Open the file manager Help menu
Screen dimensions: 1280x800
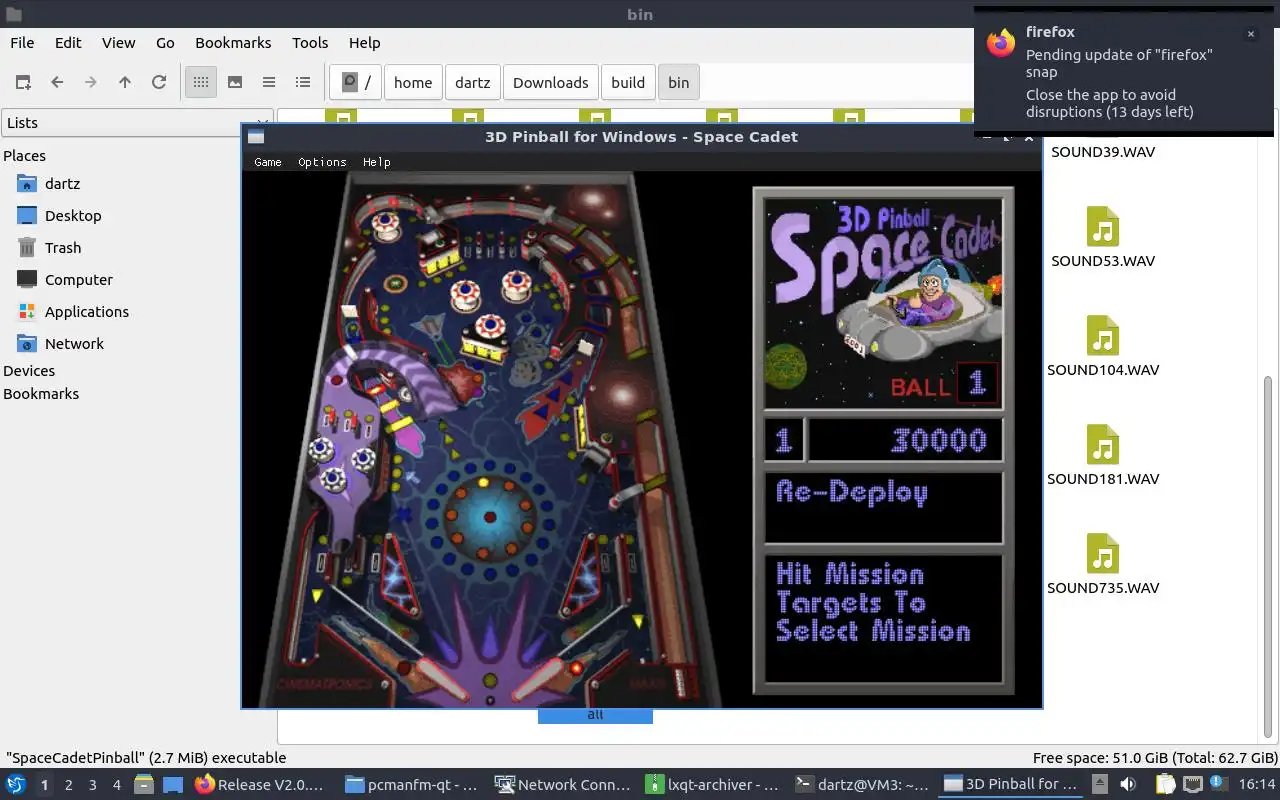[x=364, y=42]
